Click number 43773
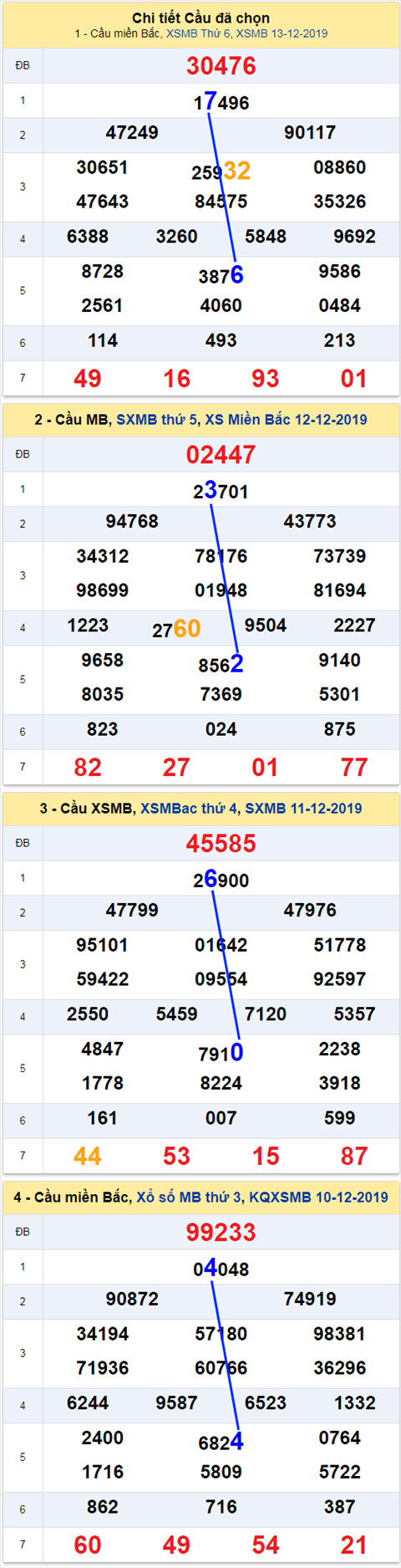Viewport: 401px width, 1568px height. tap(310, 522)
